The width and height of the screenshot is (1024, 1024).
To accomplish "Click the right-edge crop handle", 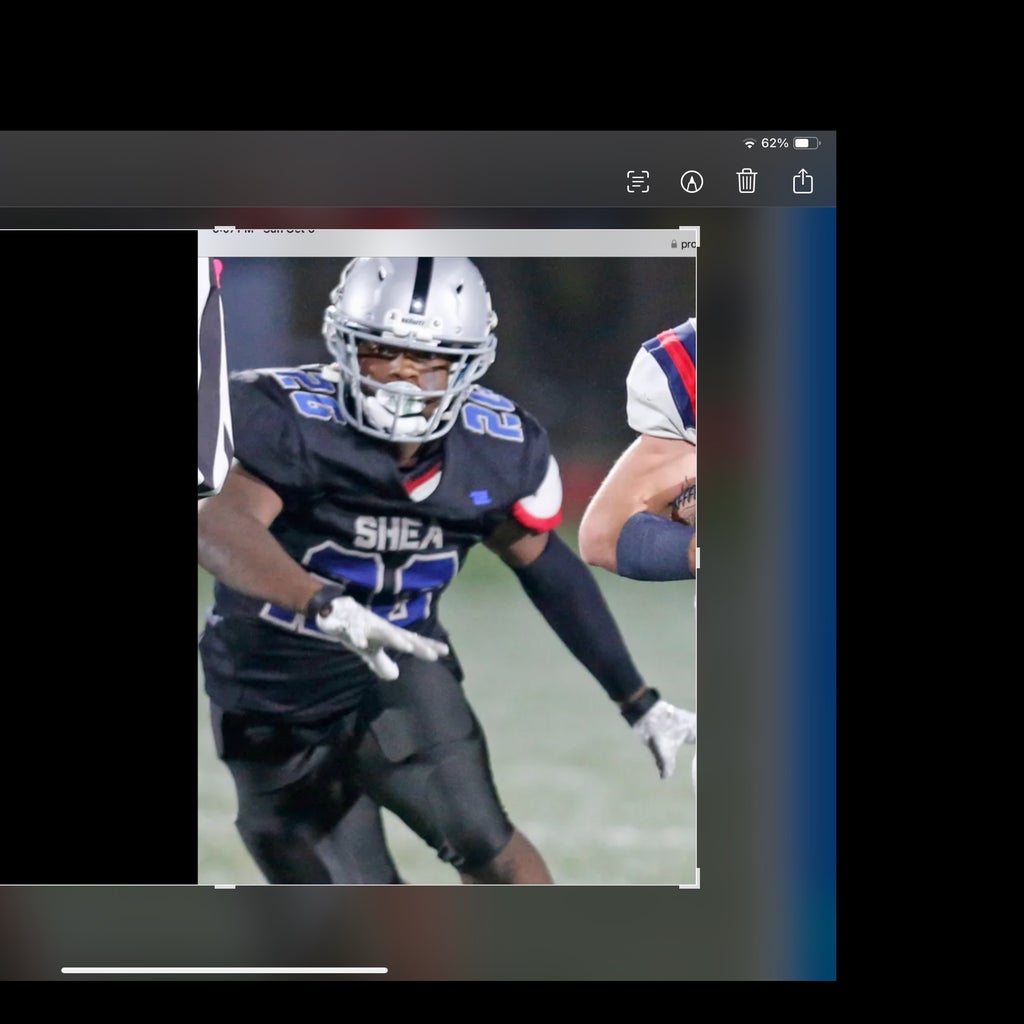I will (697, 558).
